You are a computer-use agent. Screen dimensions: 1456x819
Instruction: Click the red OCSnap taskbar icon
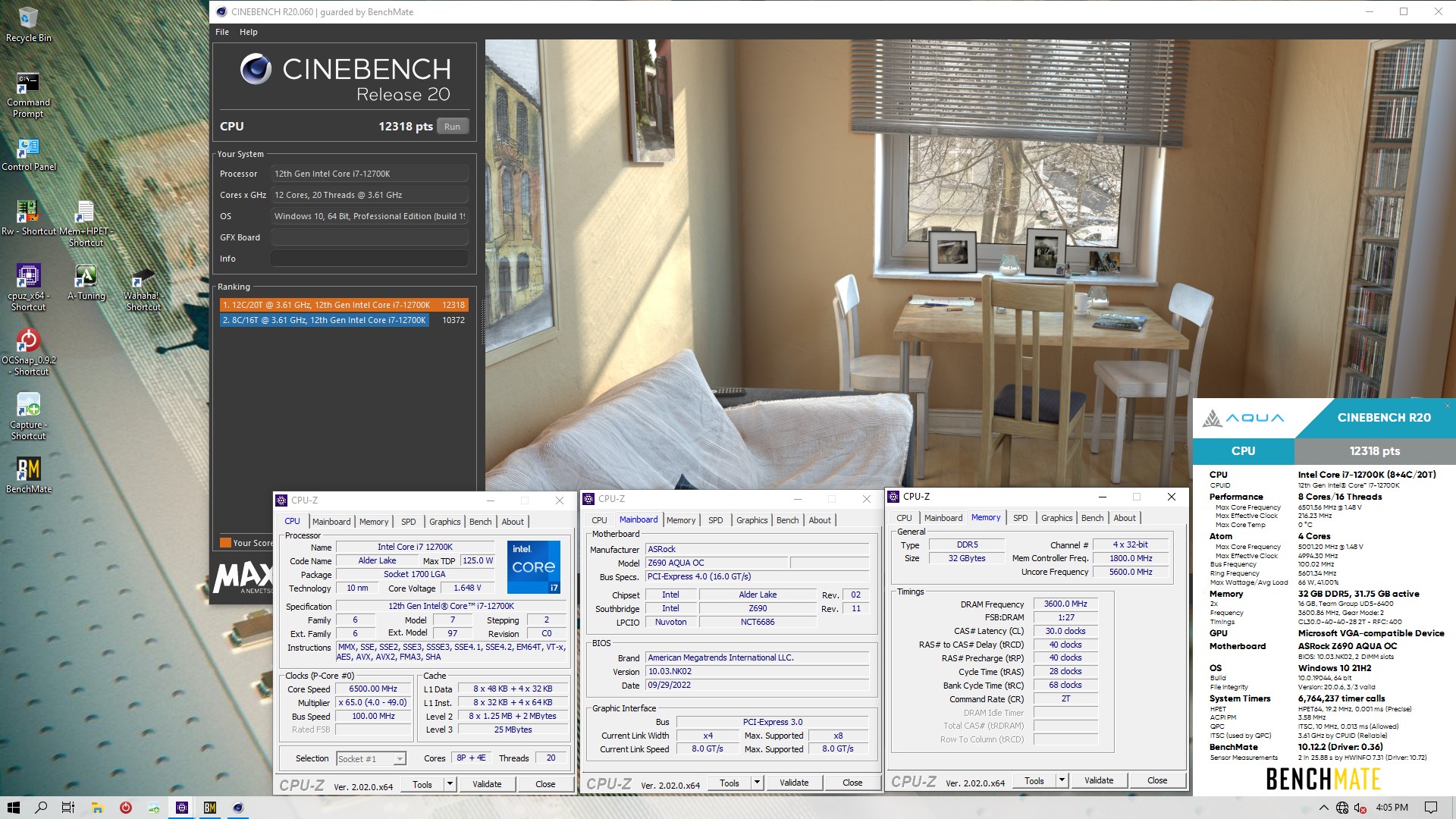[x=125, y=808]
